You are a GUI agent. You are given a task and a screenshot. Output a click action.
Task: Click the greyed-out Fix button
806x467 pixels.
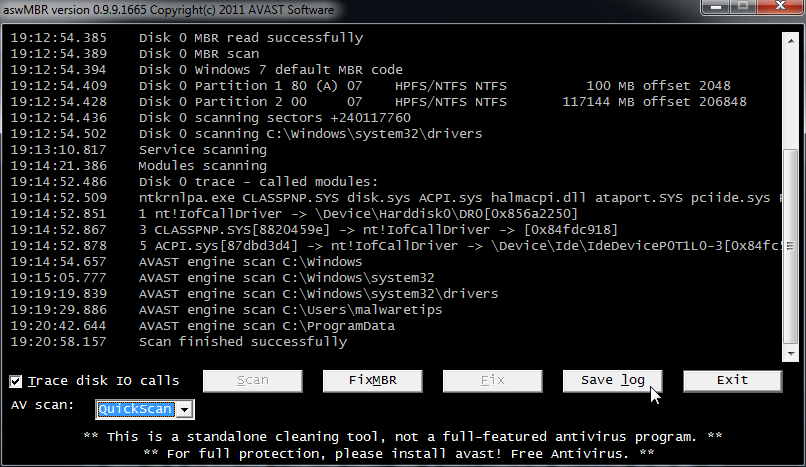pyautogui.click(x=492, y=381)
